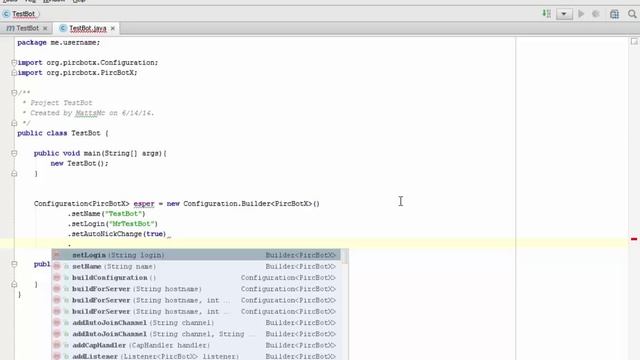Click the .setLogin("MrTestBot") call
640x360 pixels.
click(113, 224)
